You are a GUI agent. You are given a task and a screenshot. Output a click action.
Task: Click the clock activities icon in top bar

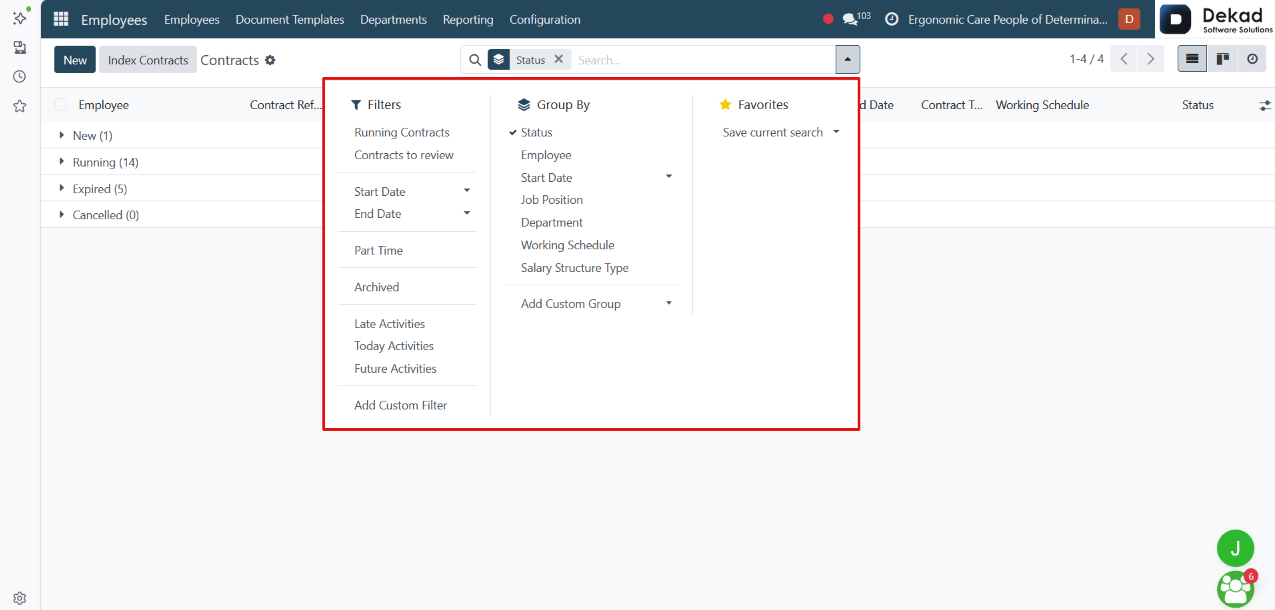point(891,19)
